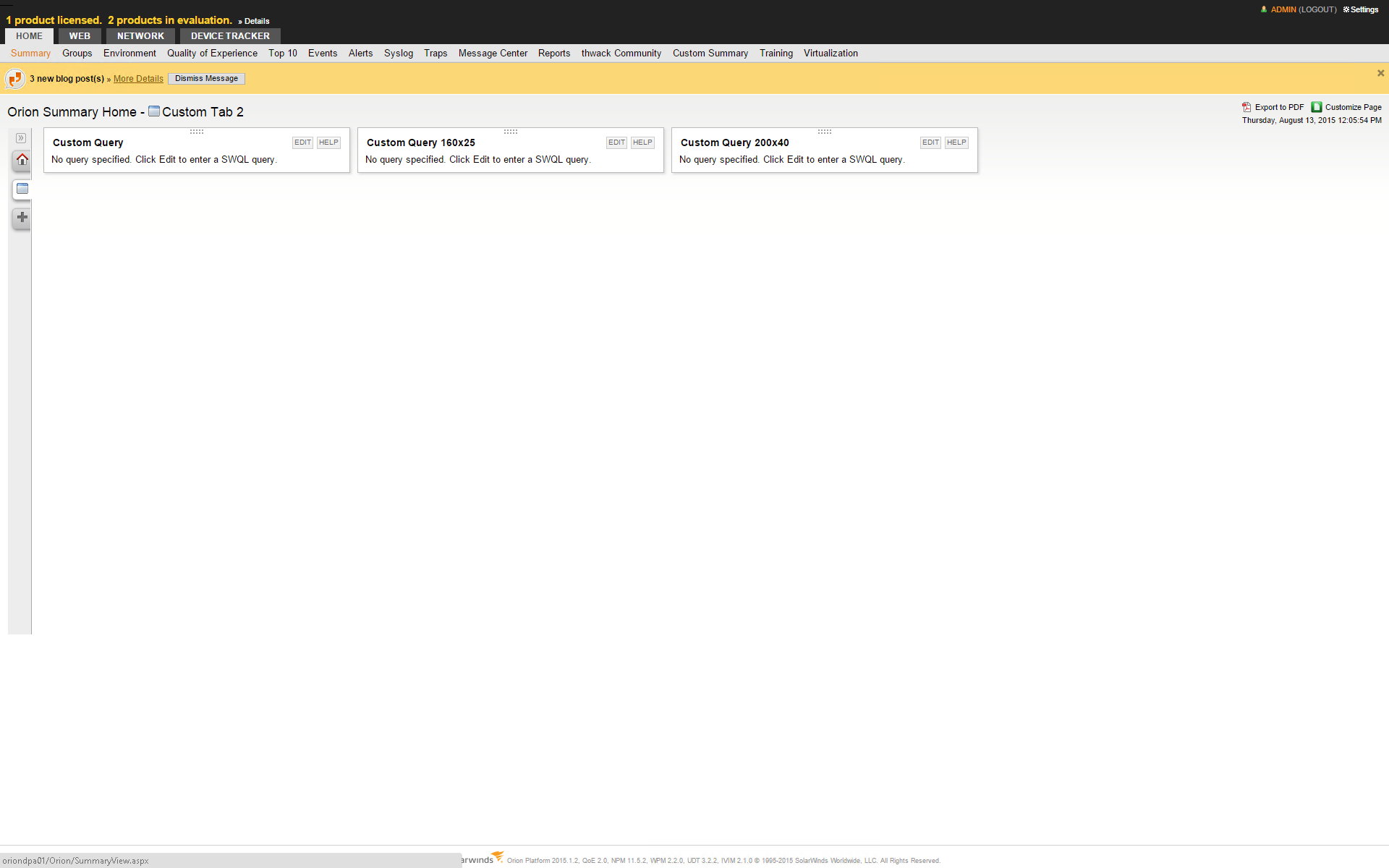Open the Alerts menu item

point(360,54)
